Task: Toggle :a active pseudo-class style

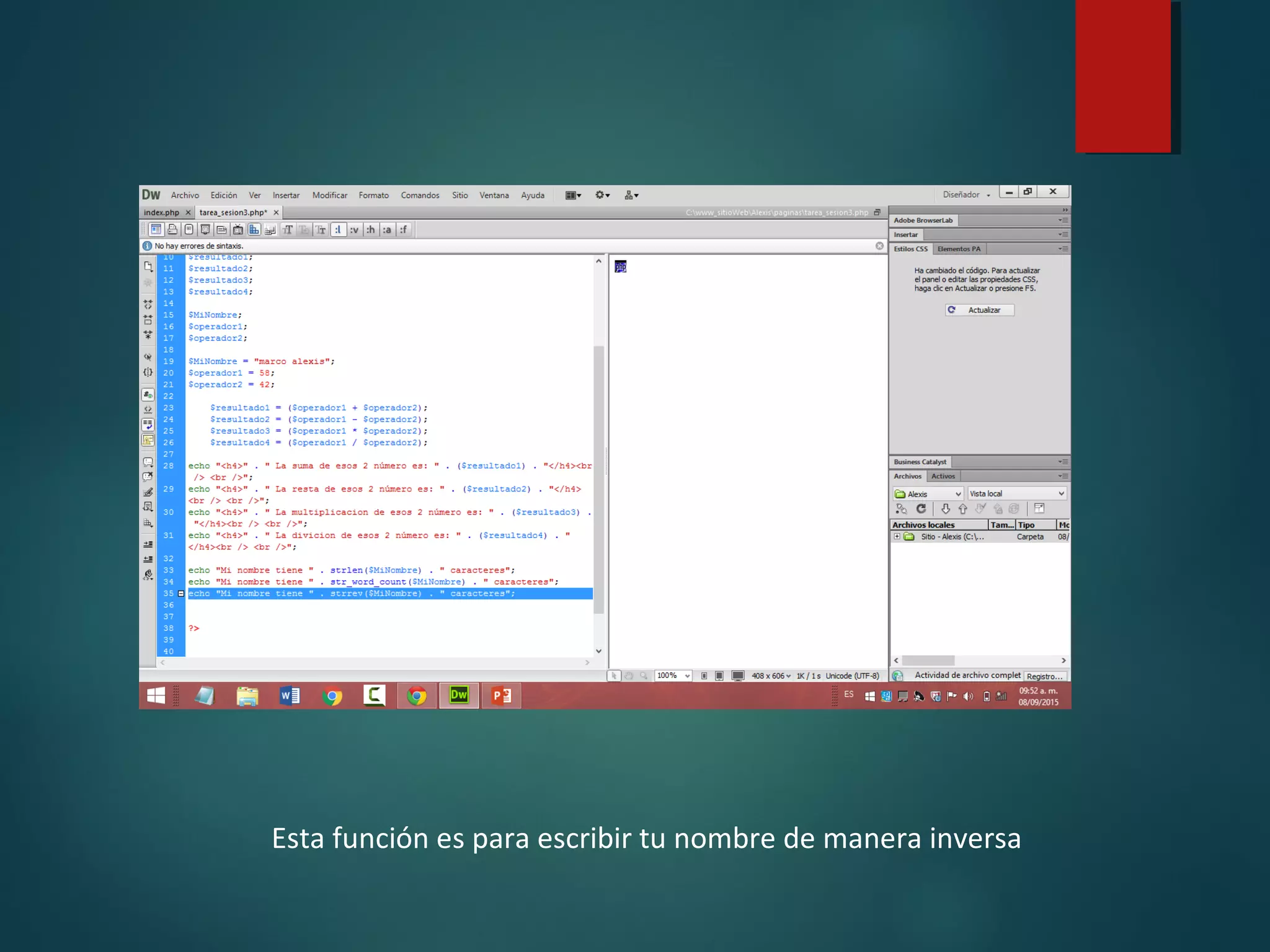Action: [x=387, y=230]
